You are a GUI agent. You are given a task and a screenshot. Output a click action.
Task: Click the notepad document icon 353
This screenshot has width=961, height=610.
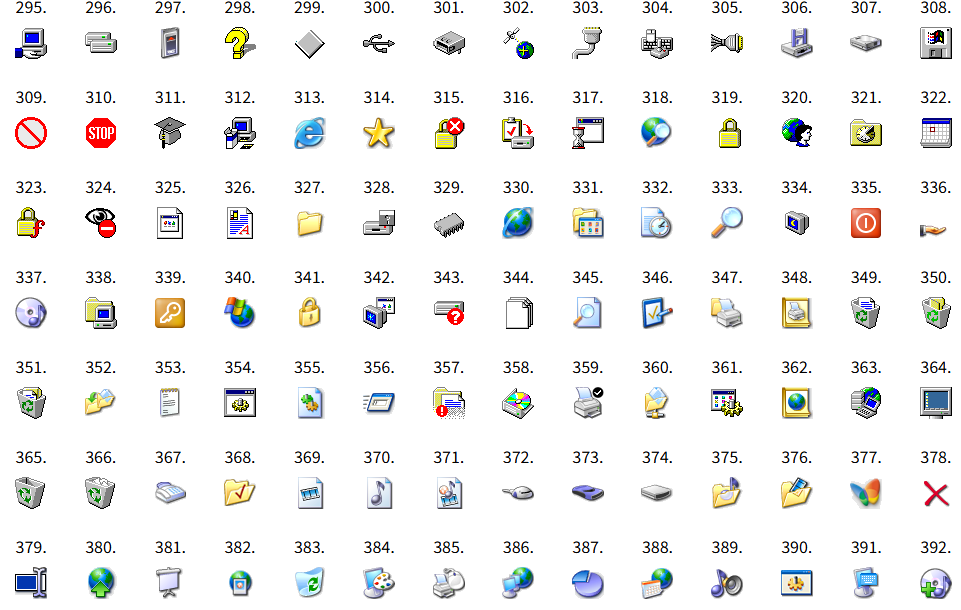click(x=170, y=403)
